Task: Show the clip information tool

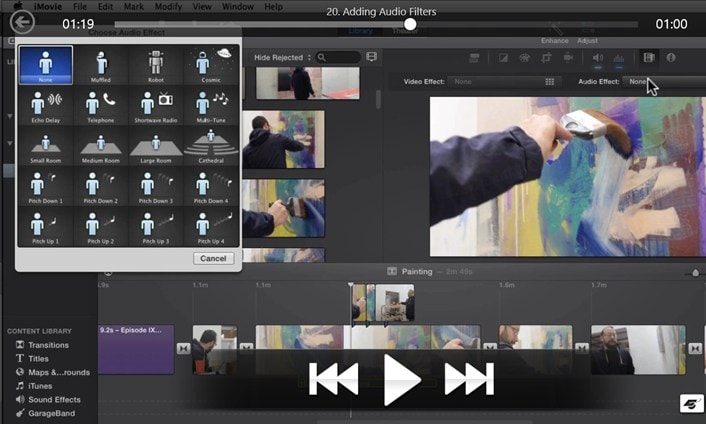Action: pos(671,58)
